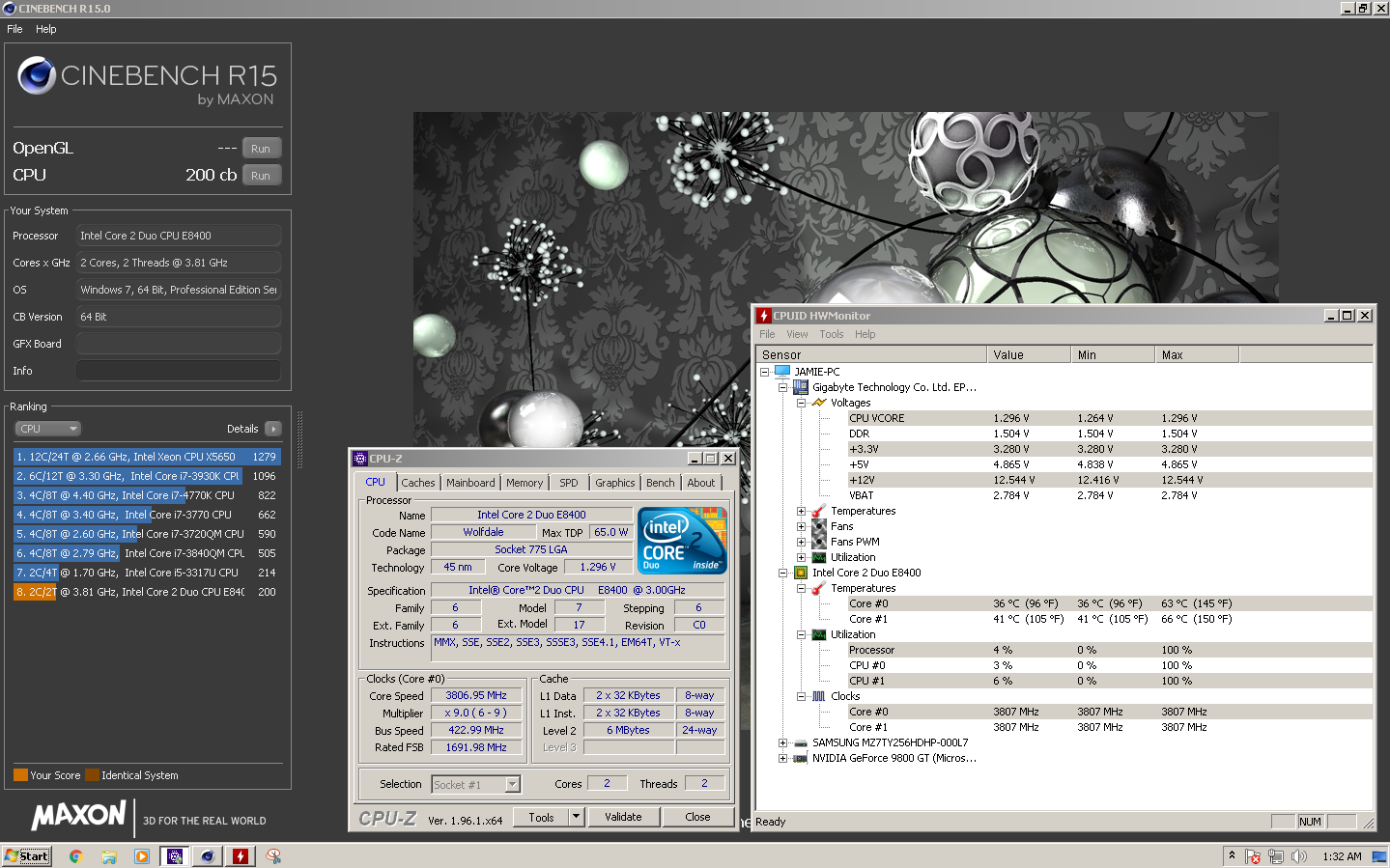Switch to the Mainboard tab in CPU-Z
Image resolution: width=1390 pixels, height=868 pixels.
470,483
